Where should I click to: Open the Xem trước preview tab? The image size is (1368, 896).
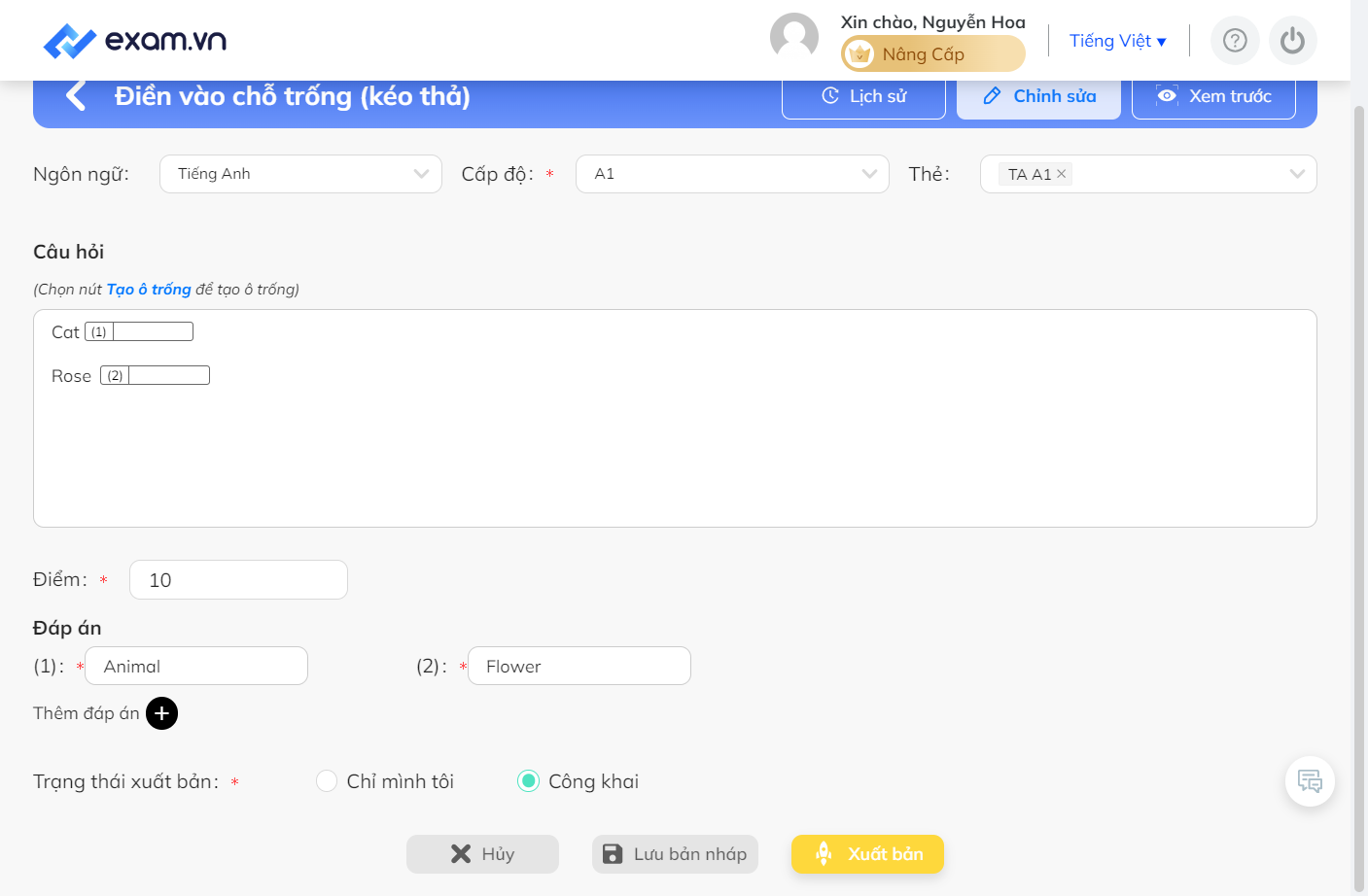tap(1213, 97)
